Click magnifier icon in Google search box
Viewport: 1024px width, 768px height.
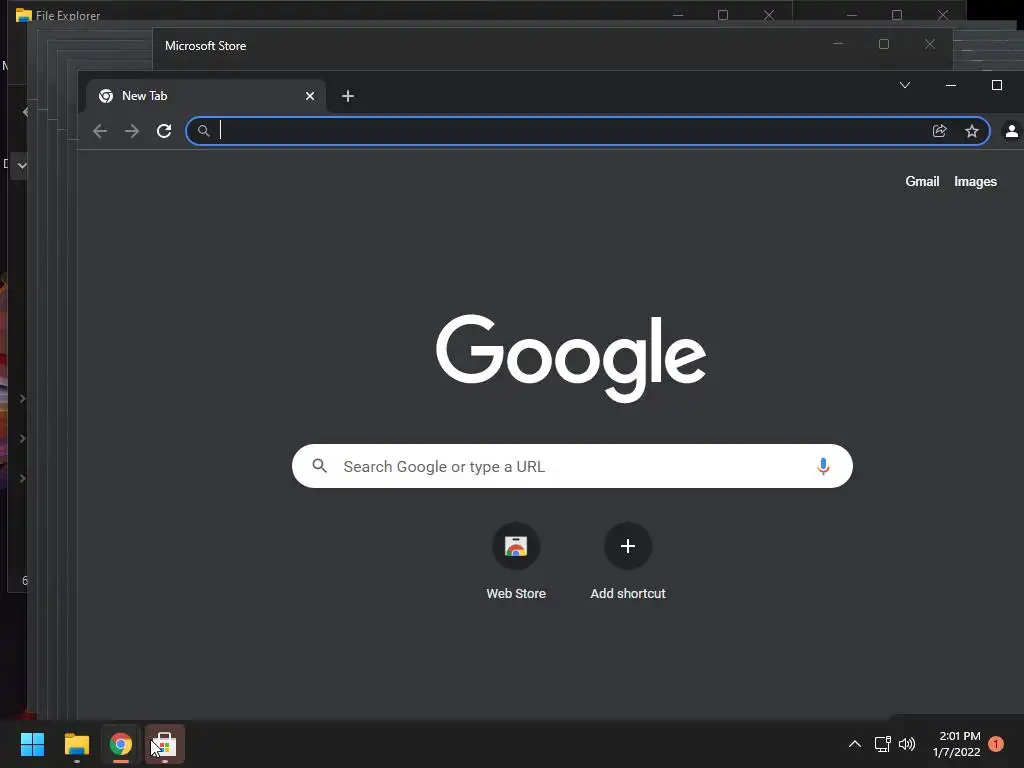[319, 466]
